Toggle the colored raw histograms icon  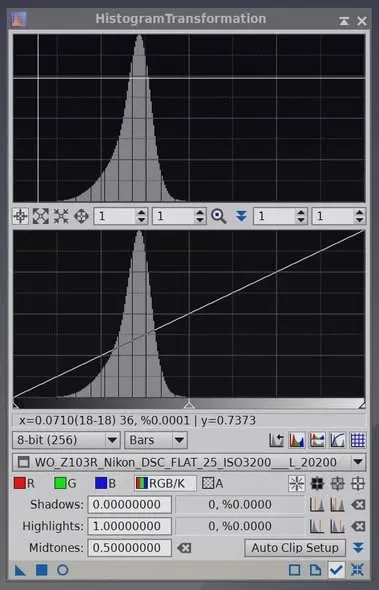click(x=297, y=440)
